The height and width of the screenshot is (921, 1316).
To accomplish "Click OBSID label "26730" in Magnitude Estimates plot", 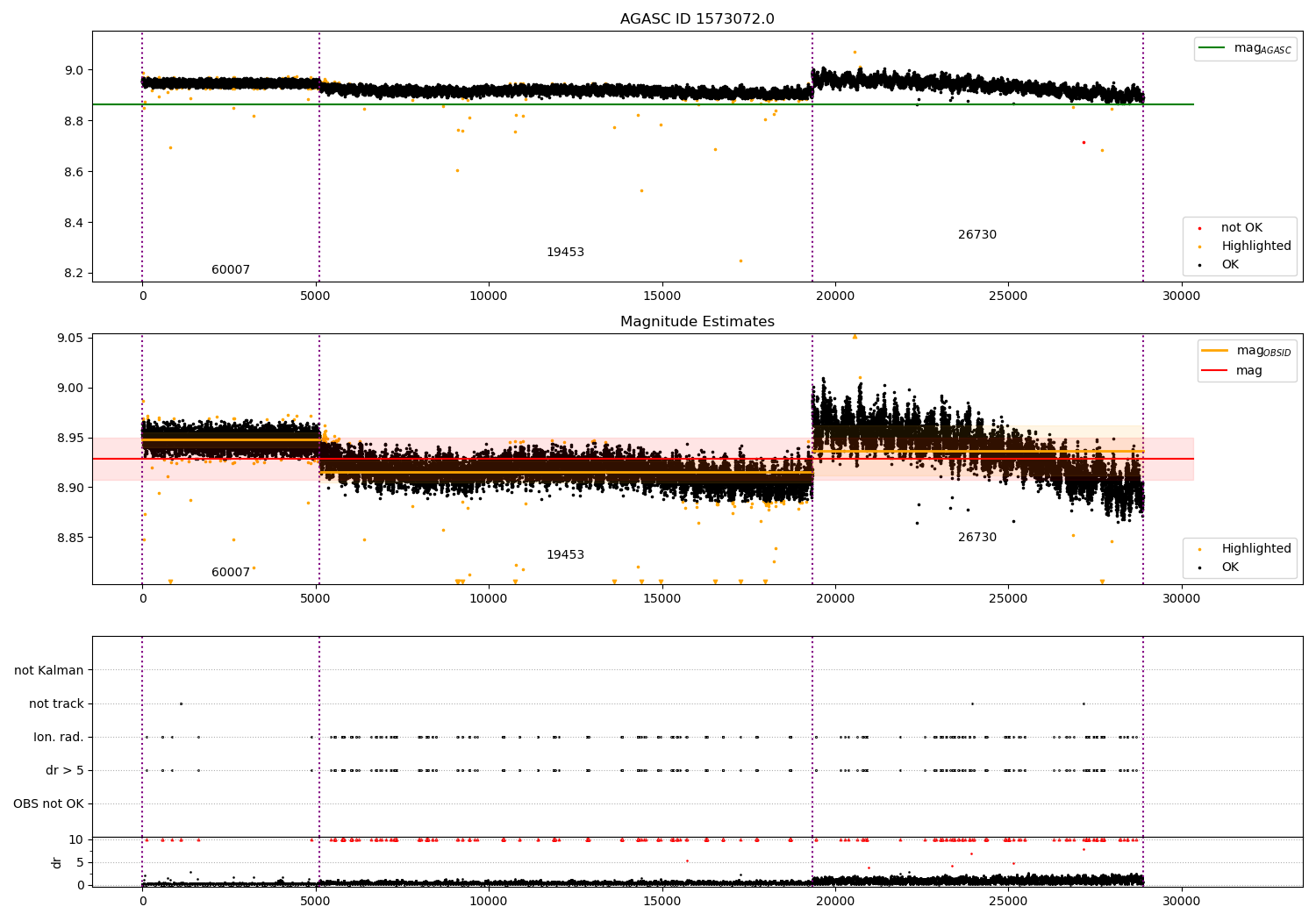I will point(977,538).
